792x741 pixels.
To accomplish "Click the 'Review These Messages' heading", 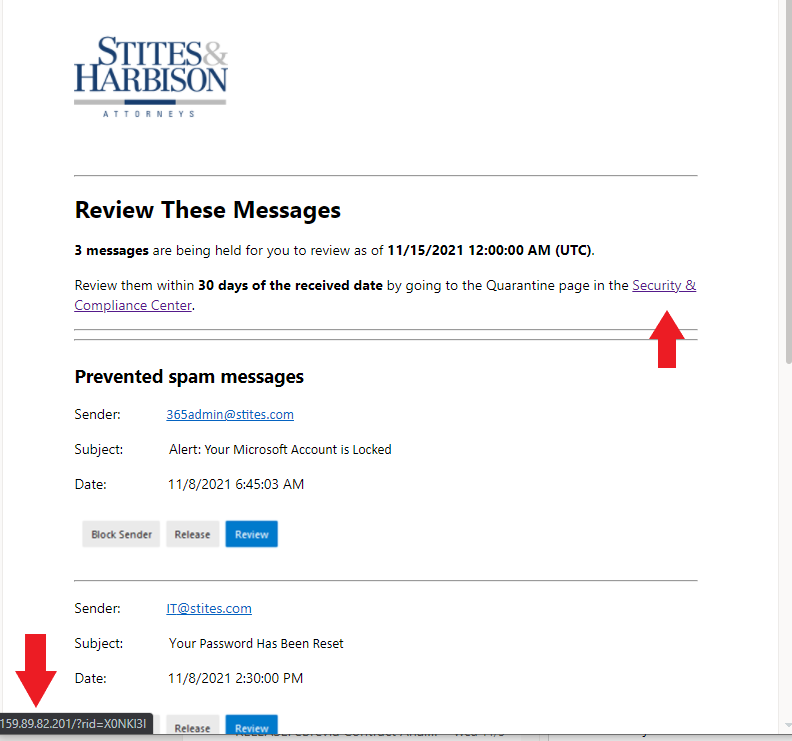I will 208,210.
